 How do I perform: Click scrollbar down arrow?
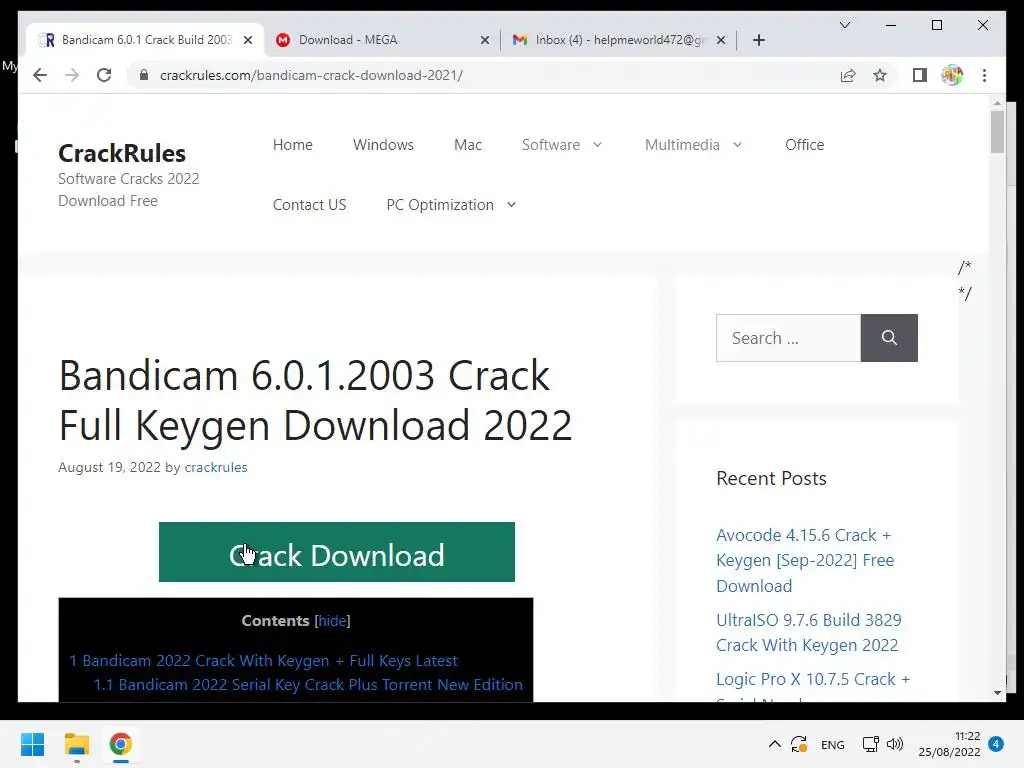997,693
